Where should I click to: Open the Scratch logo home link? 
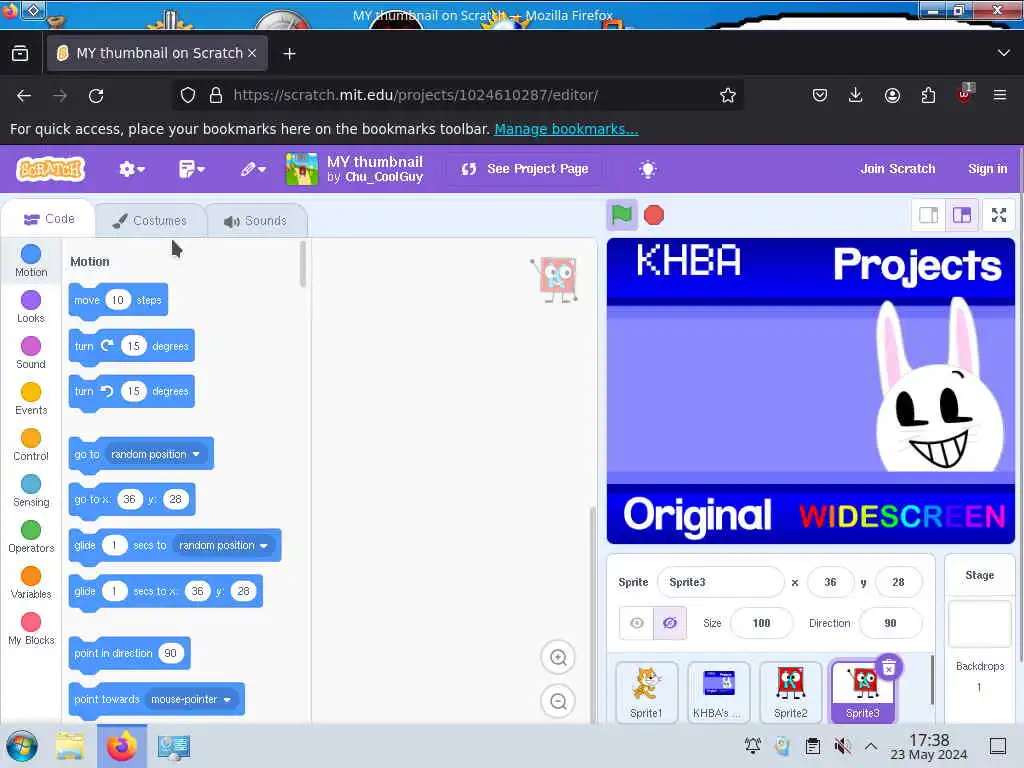(x=50, y=169)
